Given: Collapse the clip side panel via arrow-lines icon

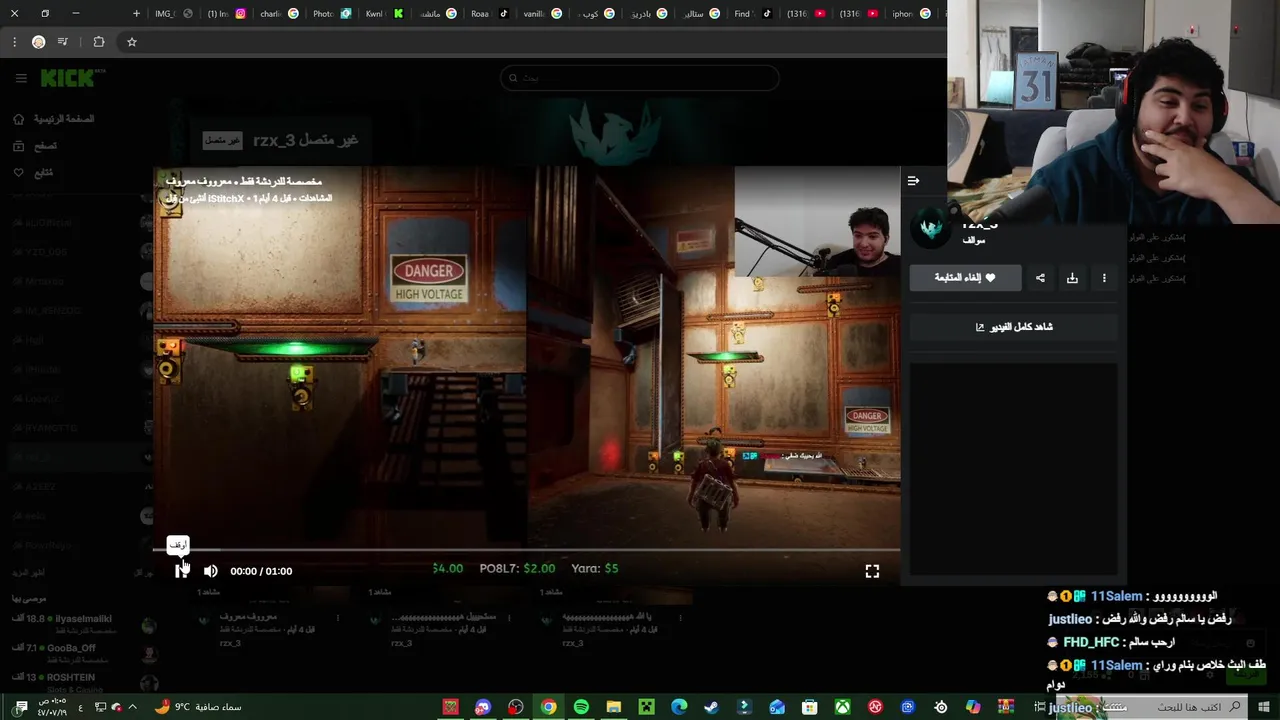Looking at the screenshot, I should tap(913, 181).
